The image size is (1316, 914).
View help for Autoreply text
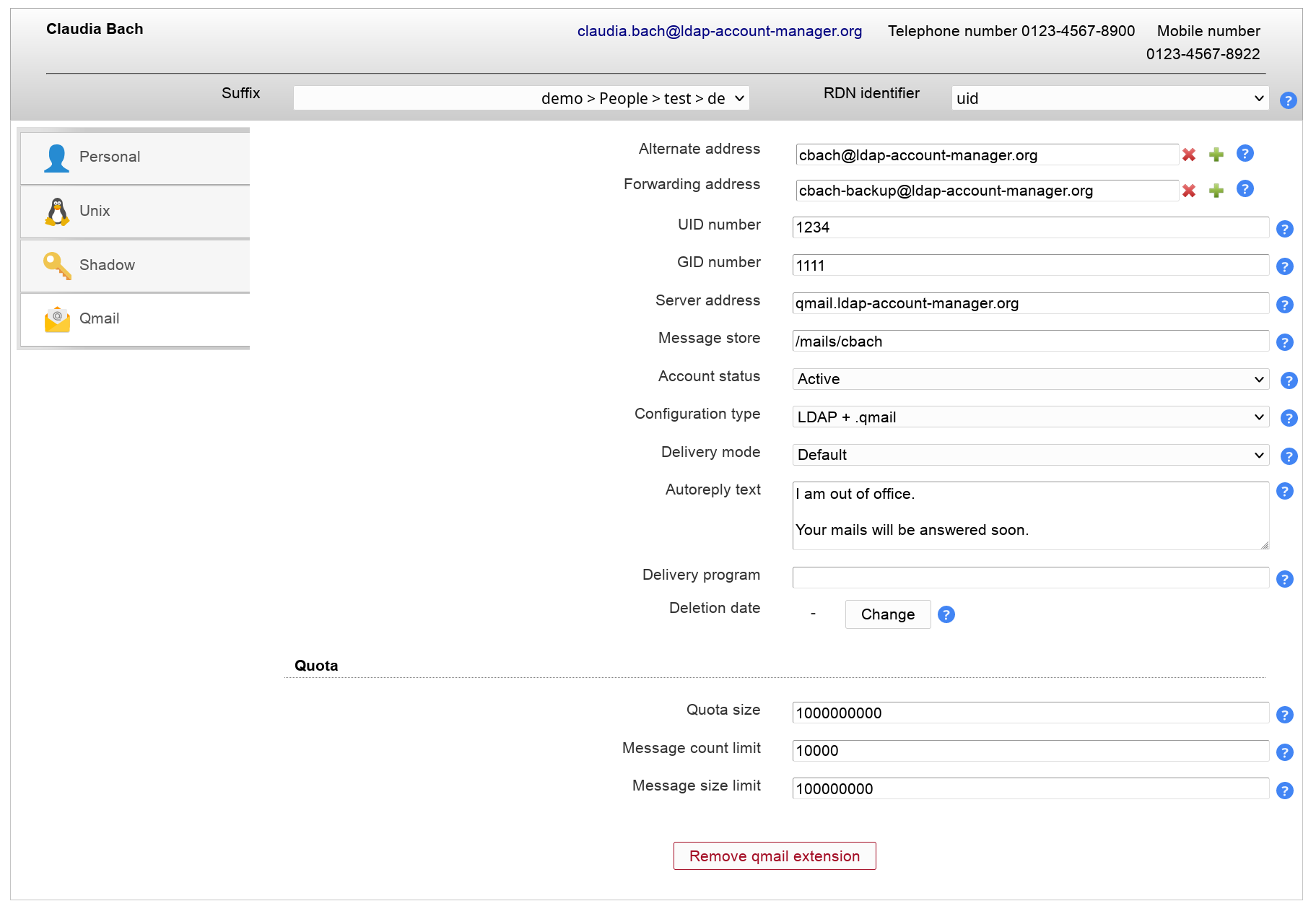point(1284,492)
